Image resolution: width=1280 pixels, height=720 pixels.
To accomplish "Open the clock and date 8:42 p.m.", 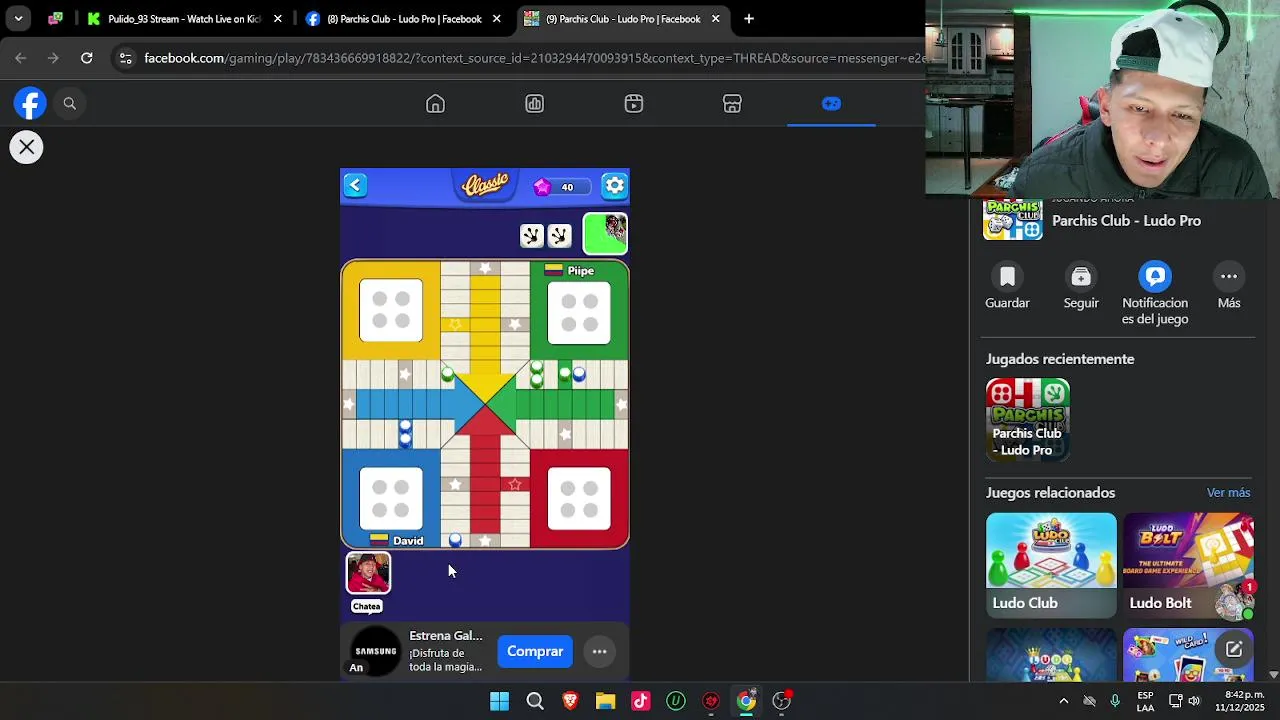I will click(1240, 701).
